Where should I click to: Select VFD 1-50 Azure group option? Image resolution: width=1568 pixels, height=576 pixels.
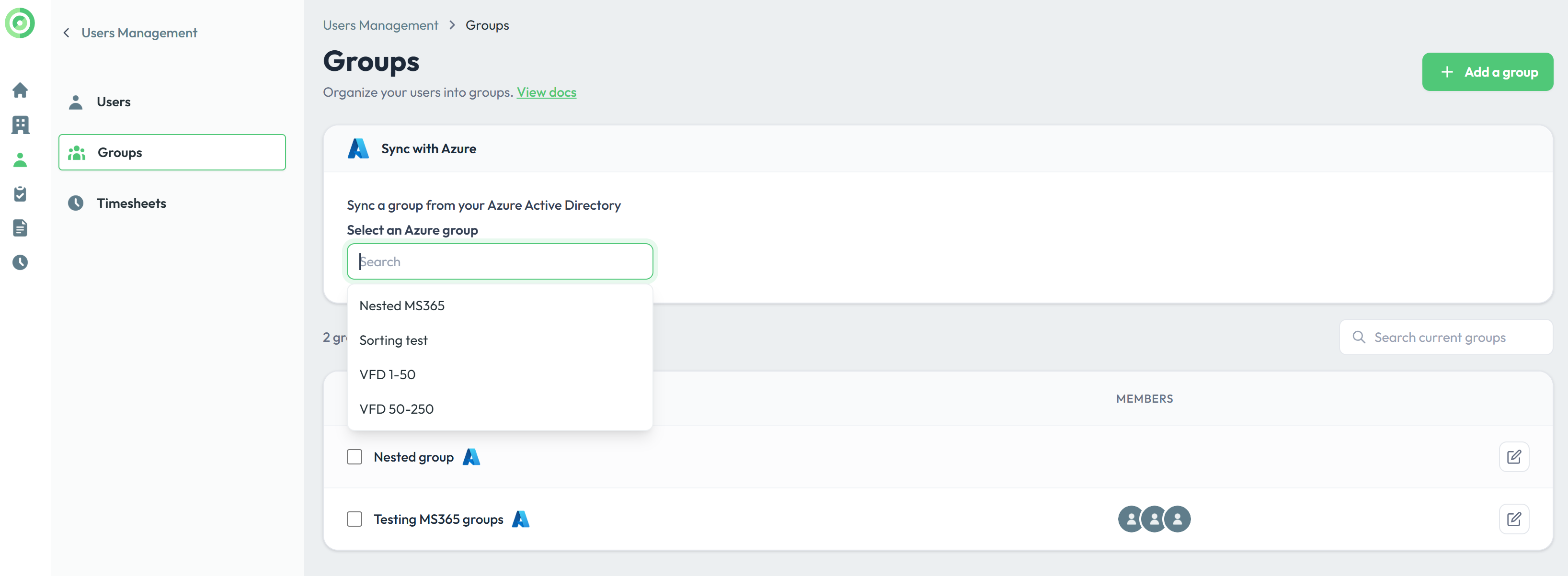coord(387,375)
